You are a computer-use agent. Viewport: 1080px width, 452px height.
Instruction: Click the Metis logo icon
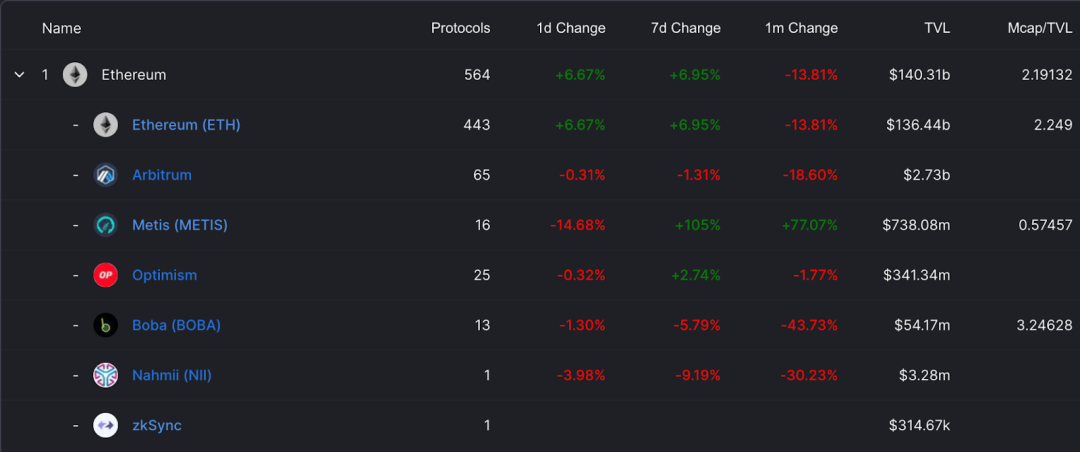pos(105,225)
